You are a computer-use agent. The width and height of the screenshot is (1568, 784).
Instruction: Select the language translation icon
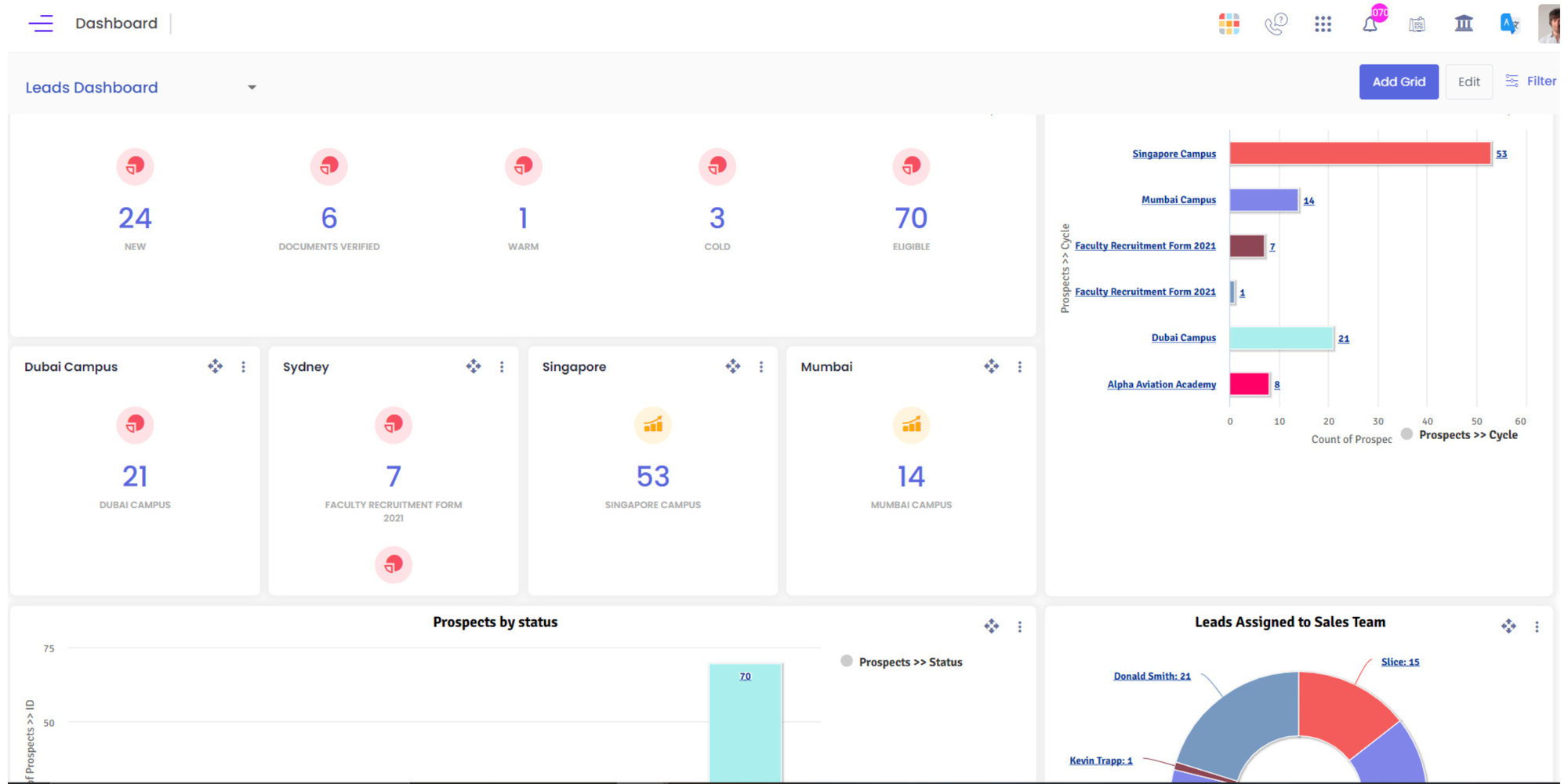pyautogui.click(x=1509, y=24)
